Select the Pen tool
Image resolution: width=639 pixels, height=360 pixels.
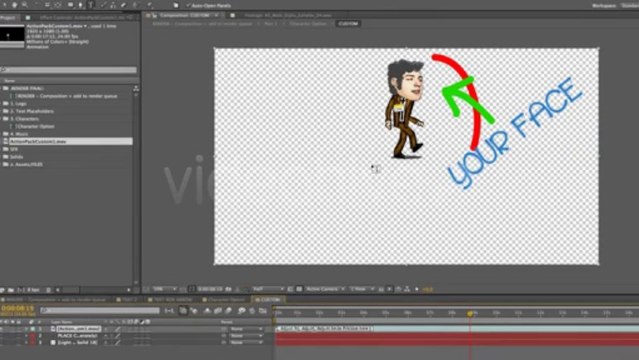[x=80, y=5]
